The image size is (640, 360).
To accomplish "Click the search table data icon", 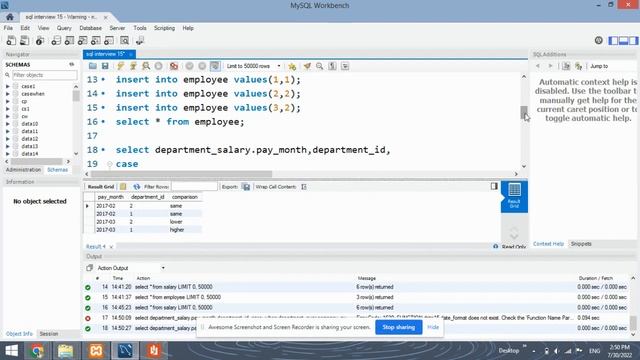I will (x=124, y=40).
